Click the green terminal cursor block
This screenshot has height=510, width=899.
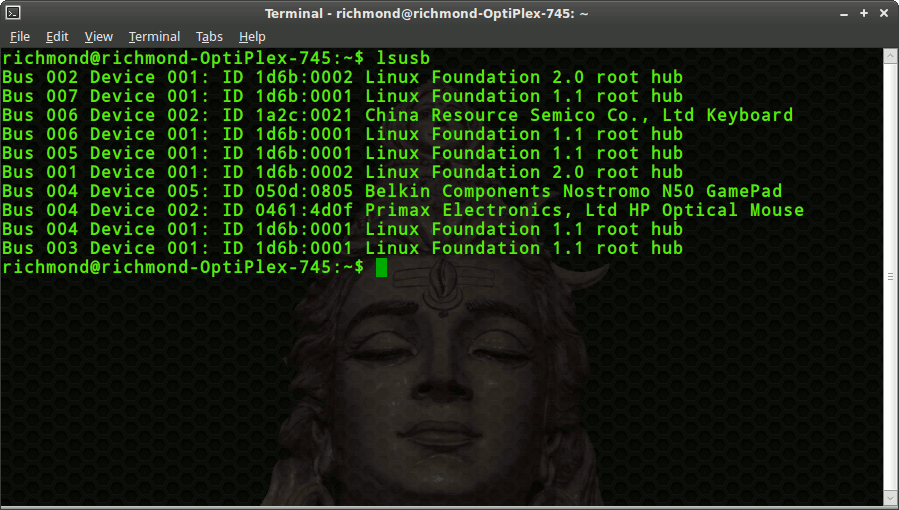(x=381, y=267)
